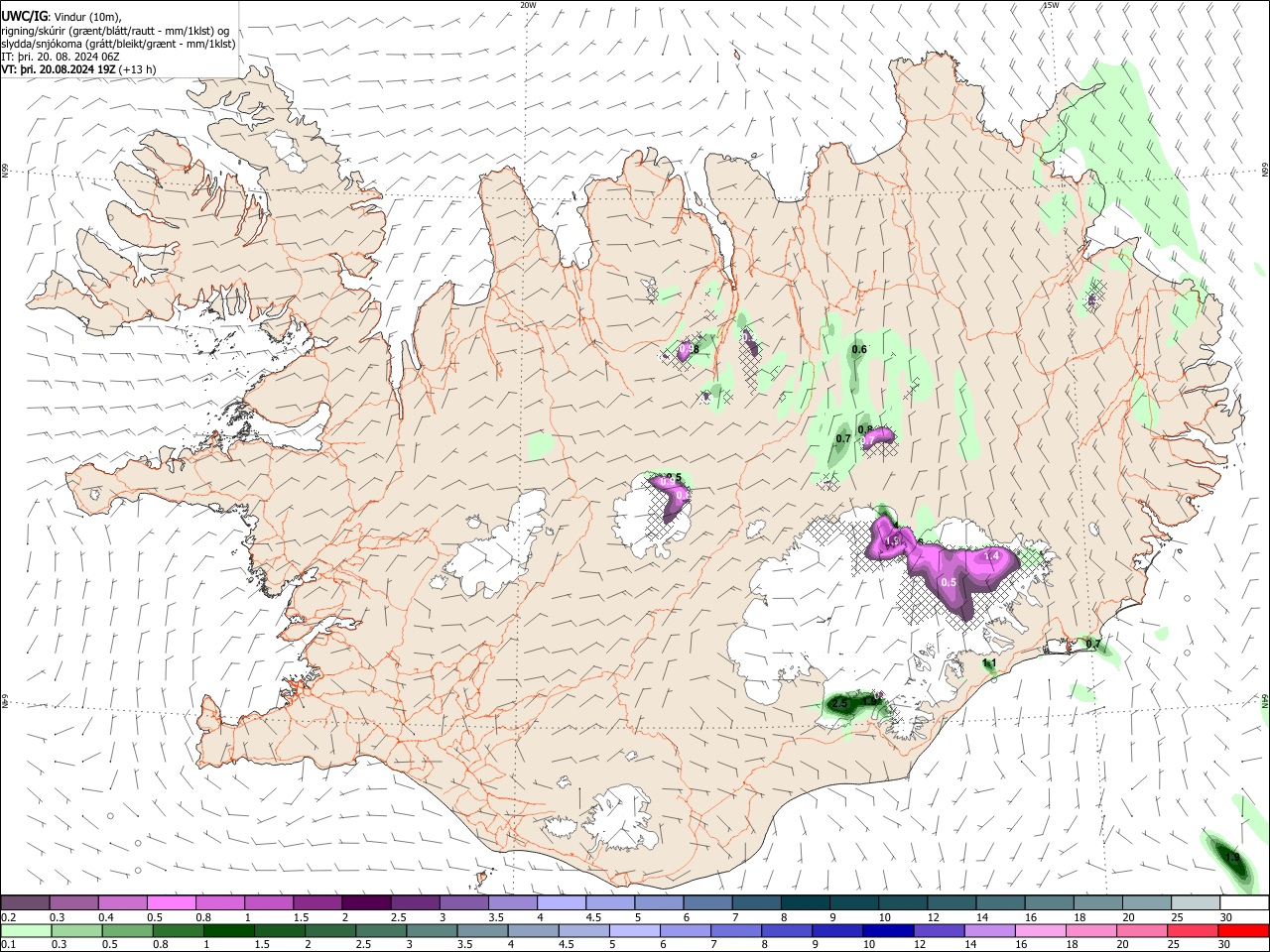
Task: Click the deep blue 10–12 lower legend swatch
Action: 888,931
